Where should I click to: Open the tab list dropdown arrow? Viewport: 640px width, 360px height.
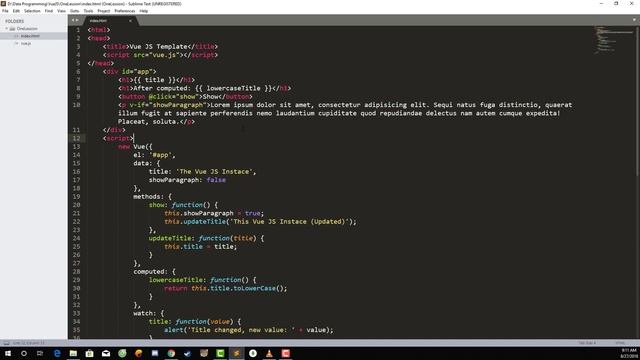tap(634, 20)
